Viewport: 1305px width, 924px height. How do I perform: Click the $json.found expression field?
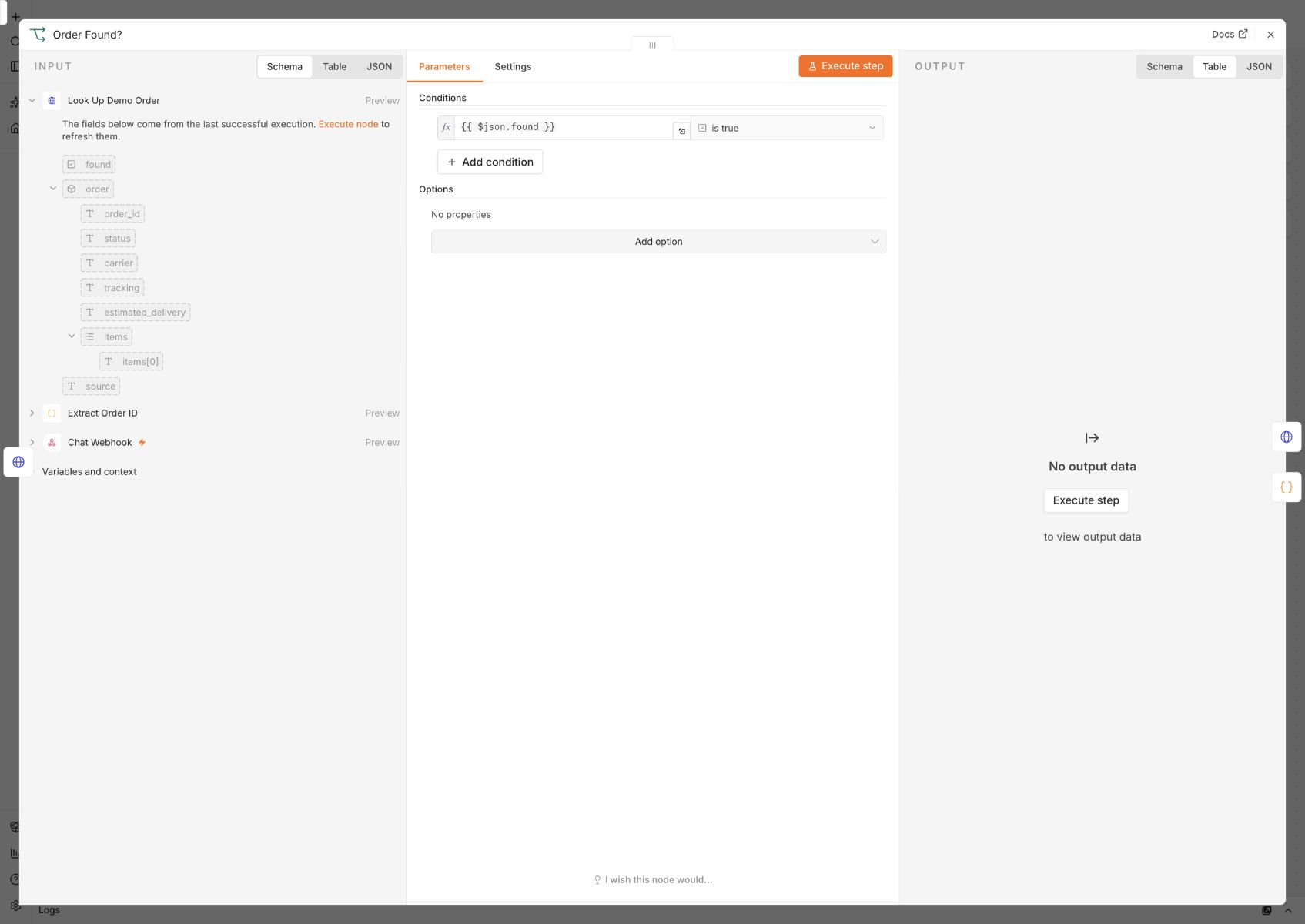pos(564,128)
